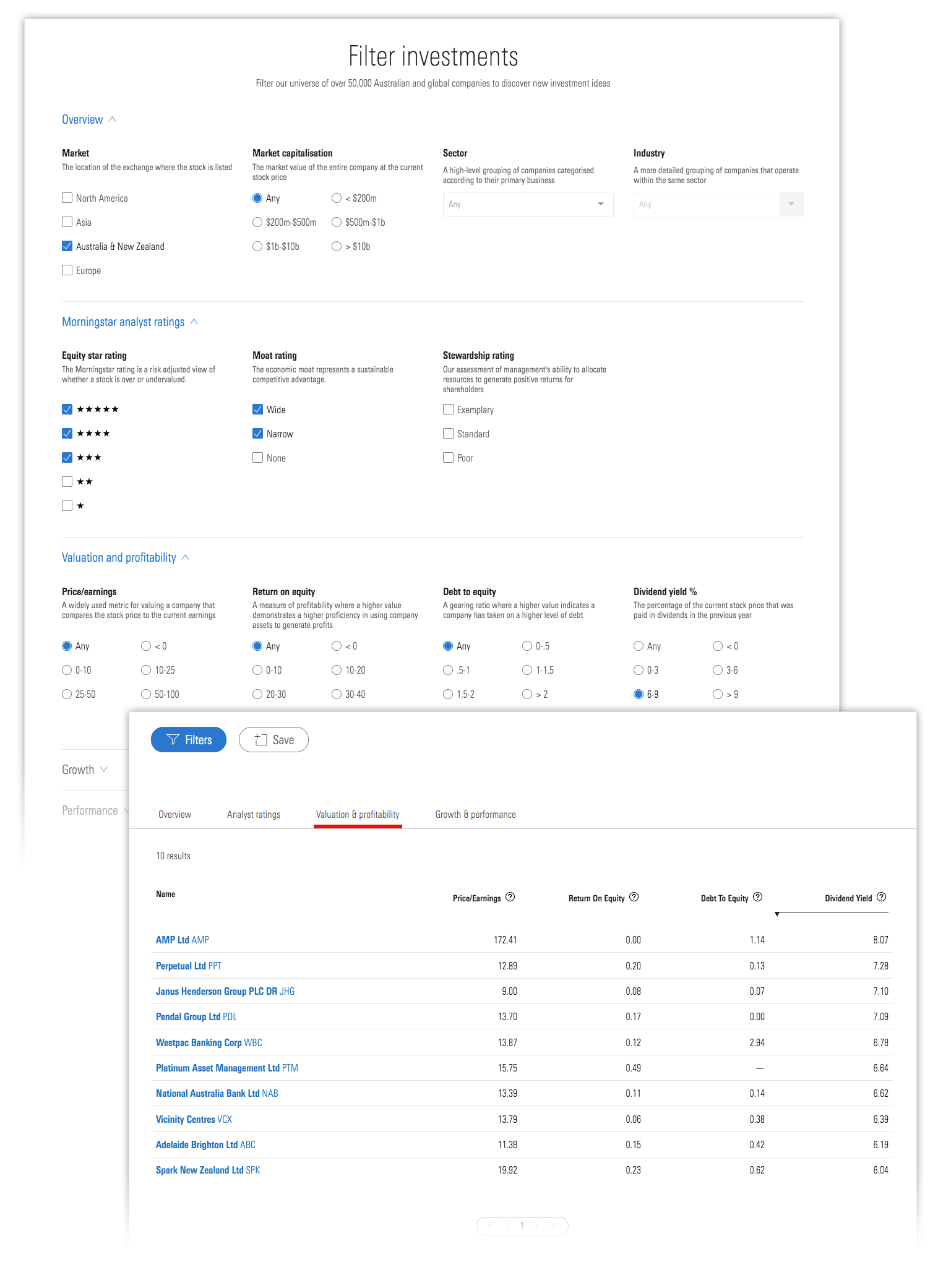Screen dimensions: 938x1288
Task: Click the Dividend Yield help icon
Action: [x=882, y=897]
